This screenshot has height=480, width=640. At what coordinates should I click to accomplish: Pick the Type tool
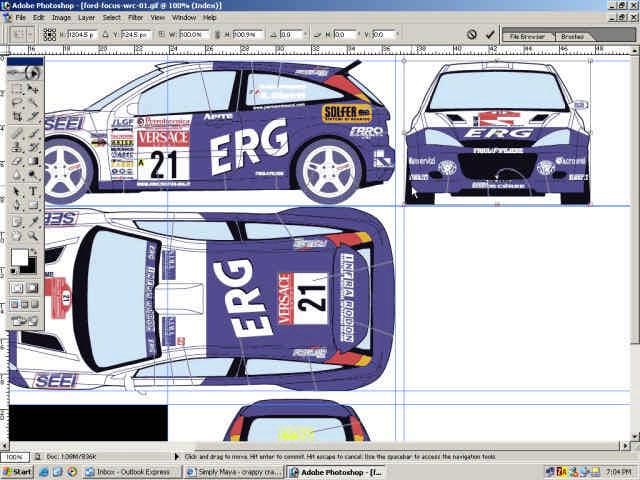33,191
